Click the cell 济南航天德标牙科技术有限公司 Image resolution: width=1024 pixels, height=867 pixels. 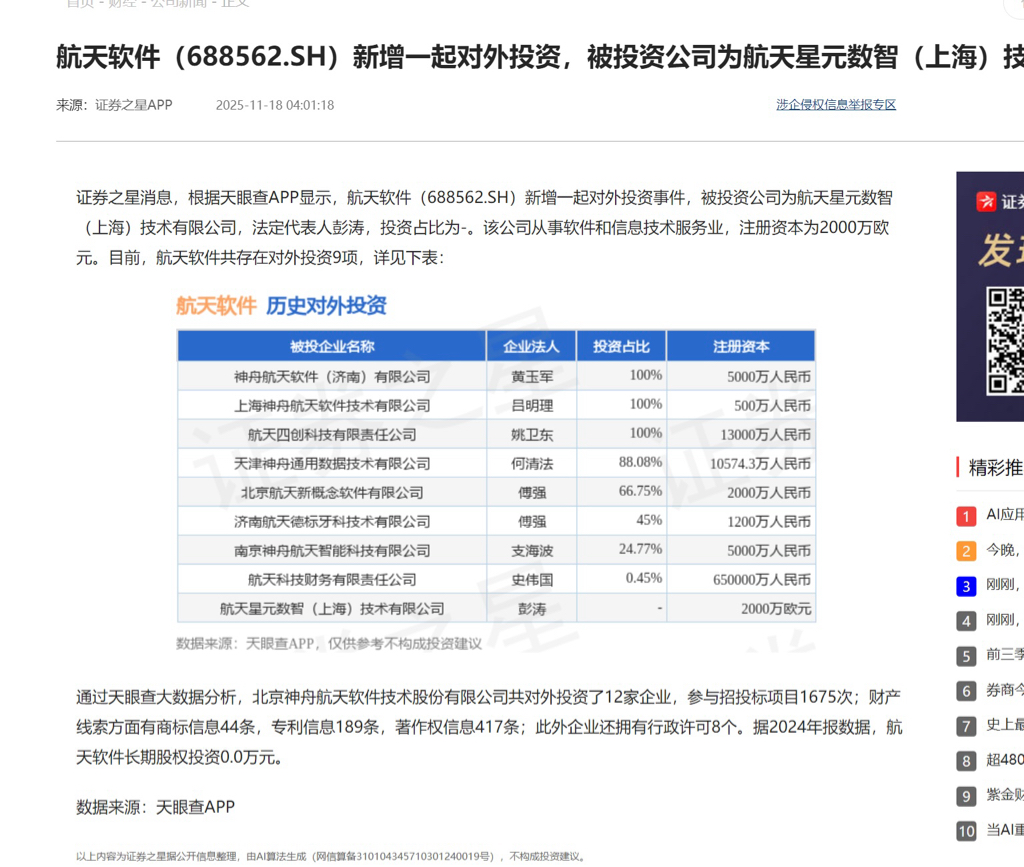coord(332,522)
